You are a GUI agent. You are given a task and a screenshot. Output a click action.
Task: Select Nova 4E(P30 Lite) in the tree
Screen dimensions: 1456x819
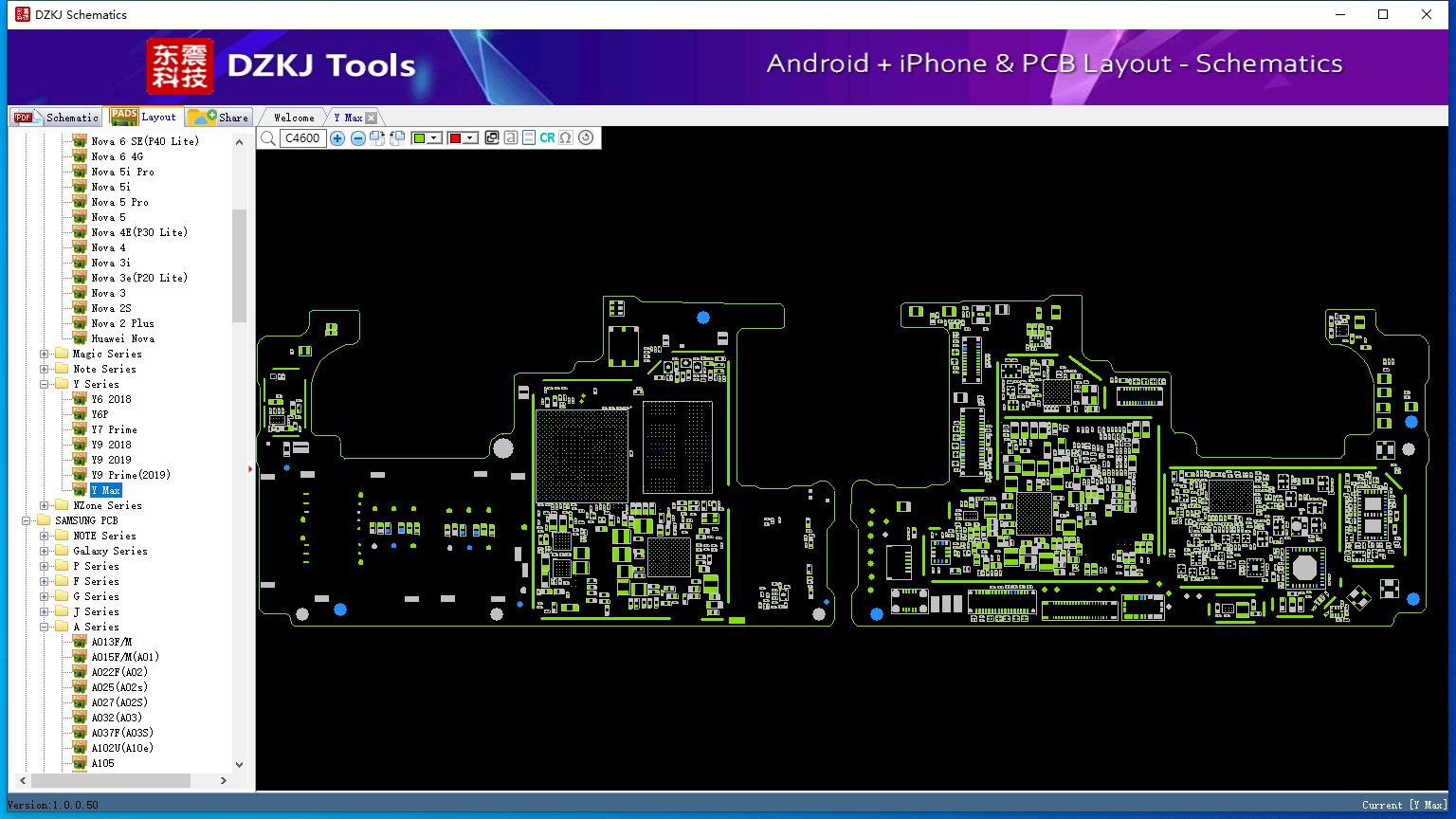point(139,232)
